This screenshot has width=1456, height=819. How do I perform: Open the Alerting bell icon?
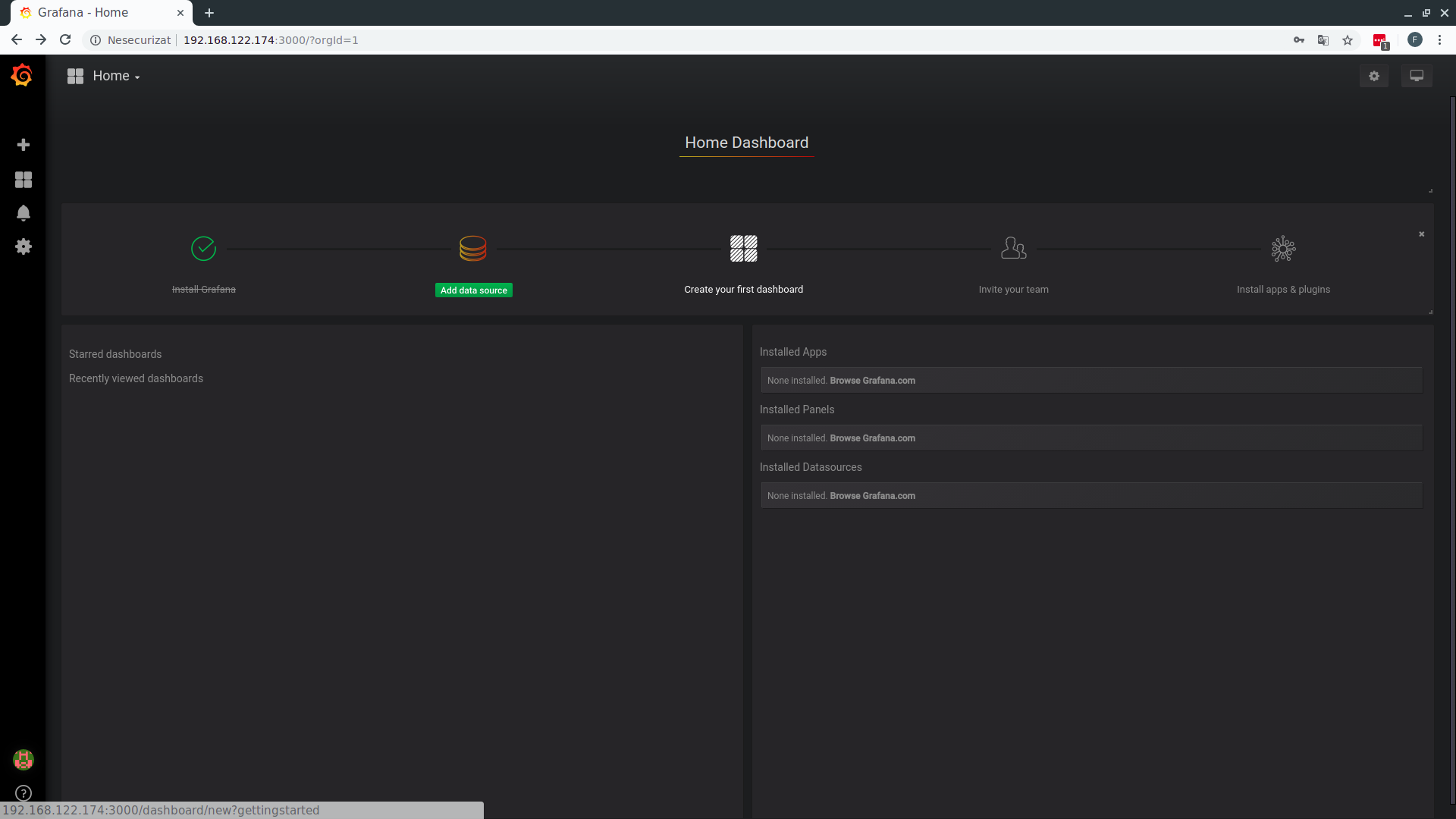24,213
